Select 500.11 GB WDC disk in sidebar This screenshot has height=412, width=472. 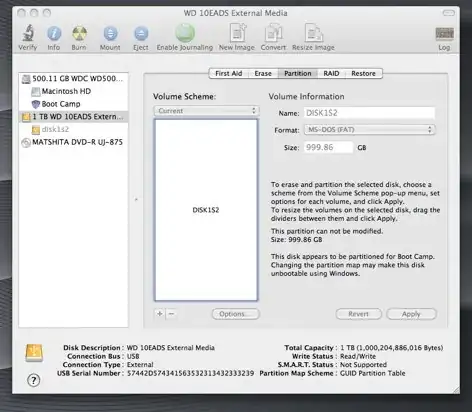click(x=73, y=79)
